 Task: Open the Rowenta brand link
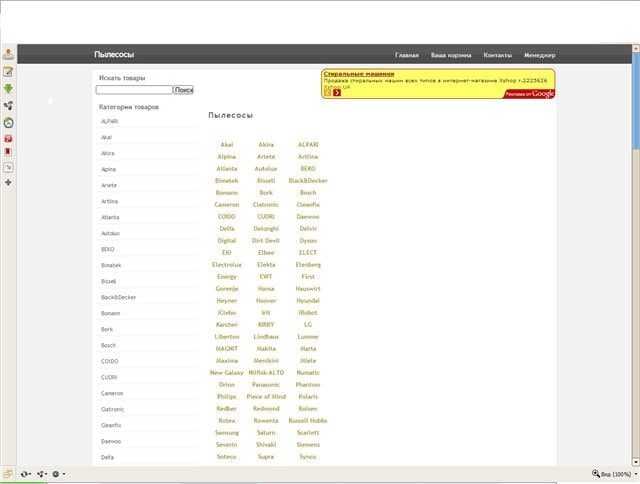[x=266, y=421]
